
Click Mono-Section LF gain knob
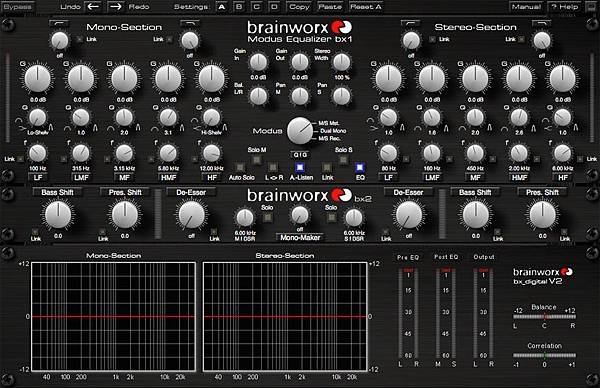[x=38, y=78]
